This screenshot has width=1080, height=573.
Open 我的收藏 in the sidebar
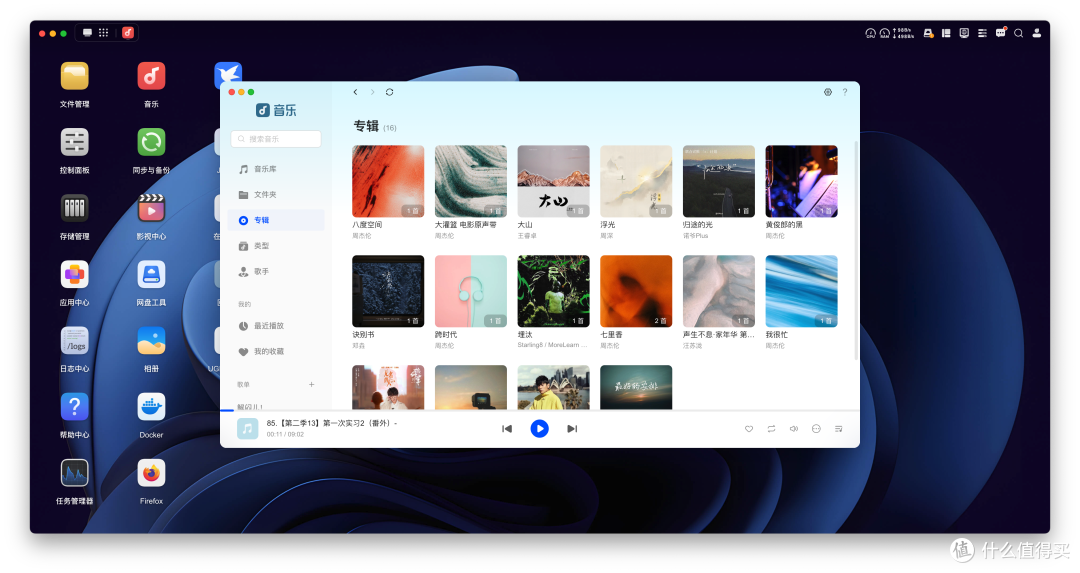pyautogui.click(x=276, y=351)
